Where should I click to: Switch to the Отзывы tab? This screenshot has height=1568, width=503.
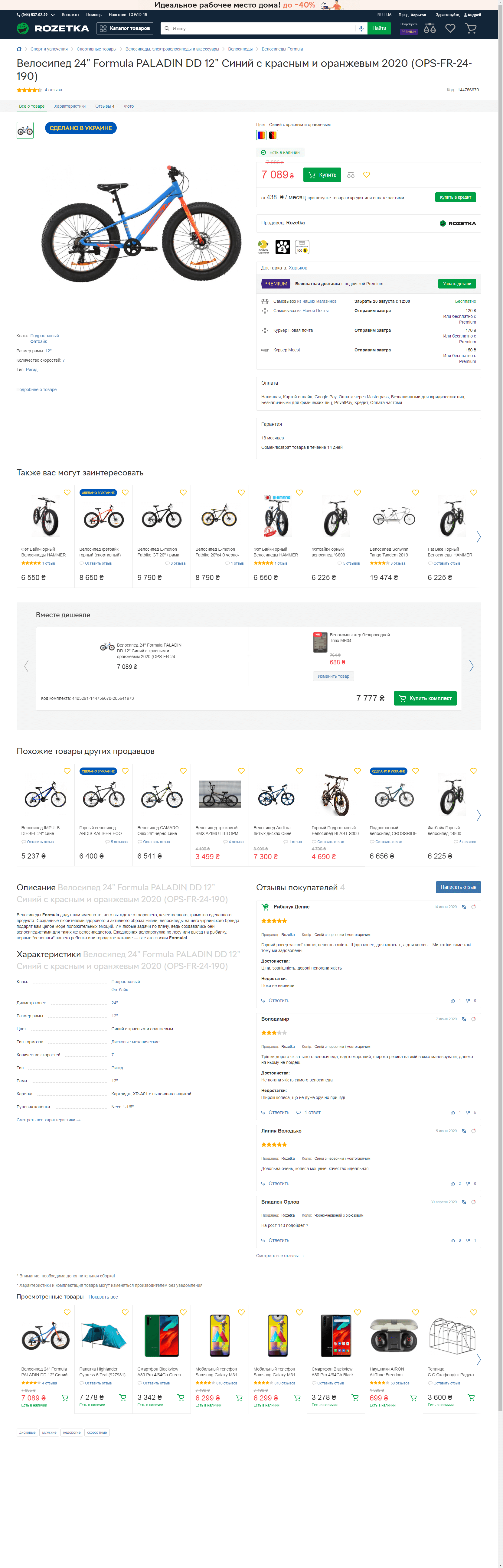(x=104, y=106)
